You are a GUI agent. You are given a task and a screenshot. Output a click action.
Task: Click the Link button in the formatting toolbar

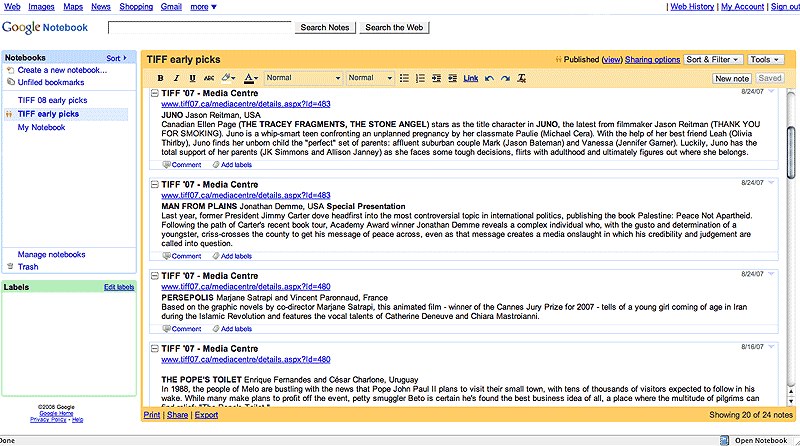pyautogui.click(x=470, y=78)
